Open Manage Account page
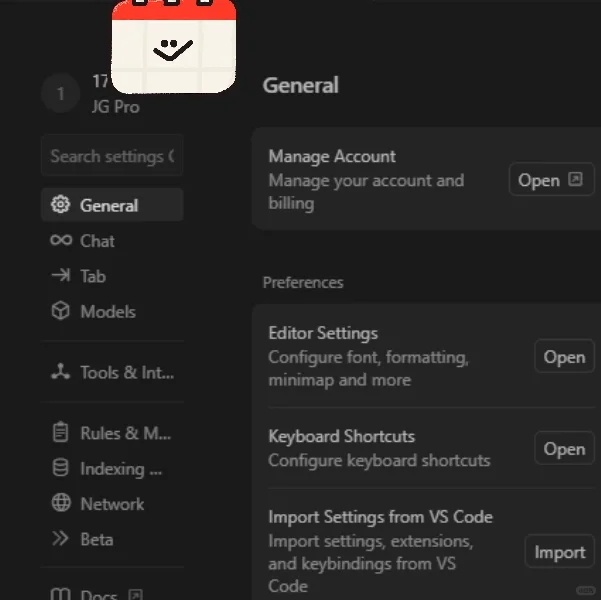This screenshot has height=600, width=601. [552, 179]
